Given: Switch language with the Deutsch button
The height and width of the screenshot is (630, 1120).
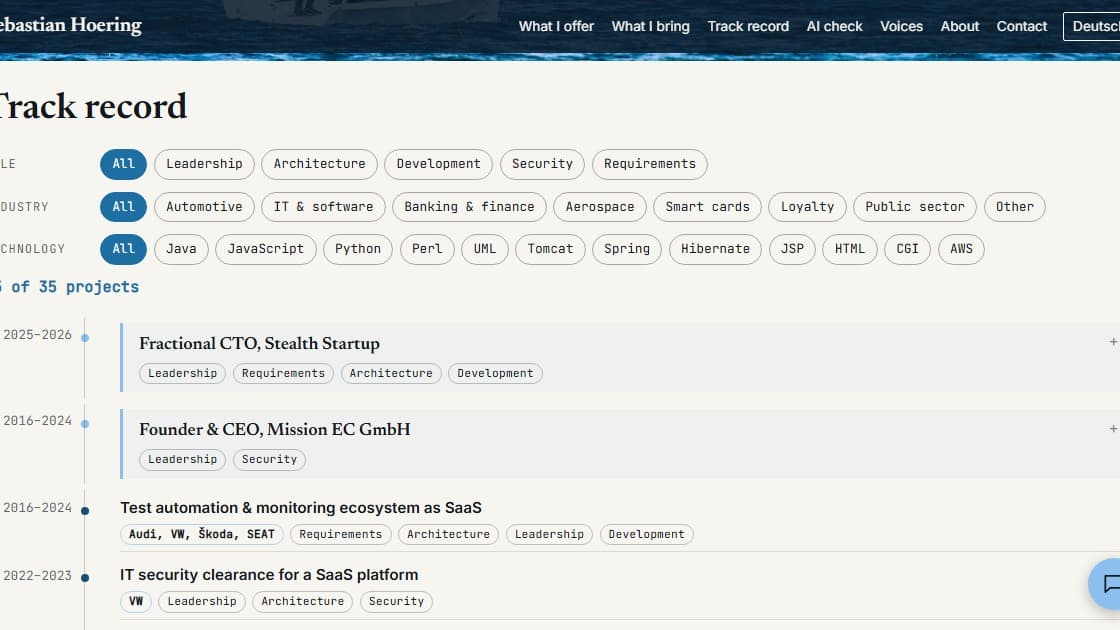Looking at the screenshot, I should coord(1092,26).
